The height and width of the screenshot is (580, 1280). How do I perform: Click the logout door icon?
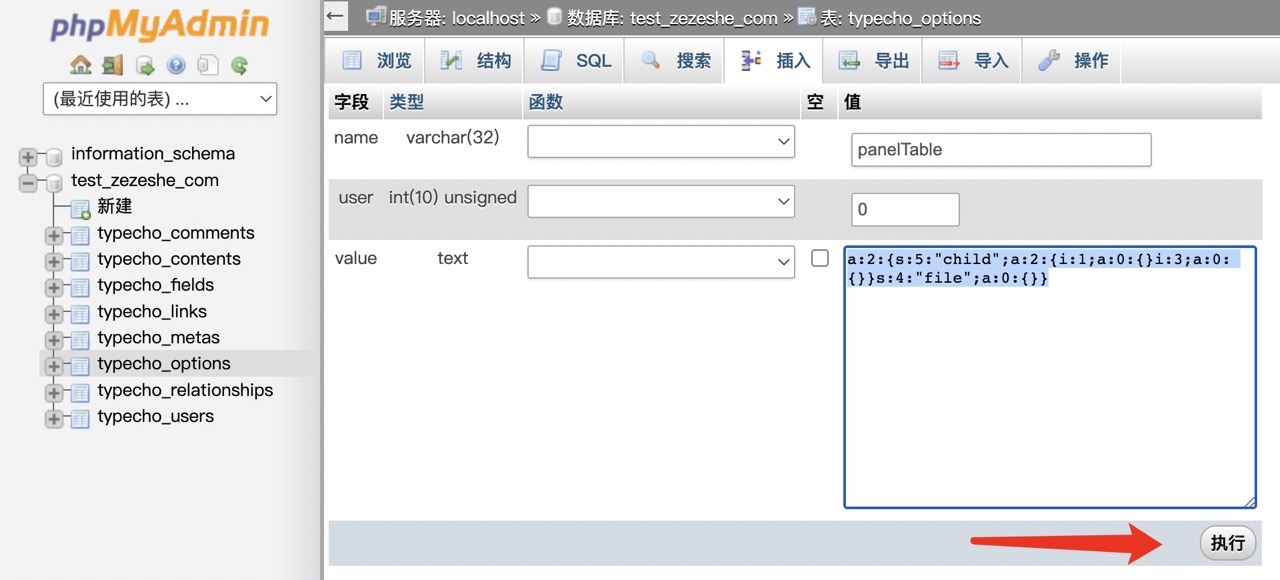click(112, 65)
